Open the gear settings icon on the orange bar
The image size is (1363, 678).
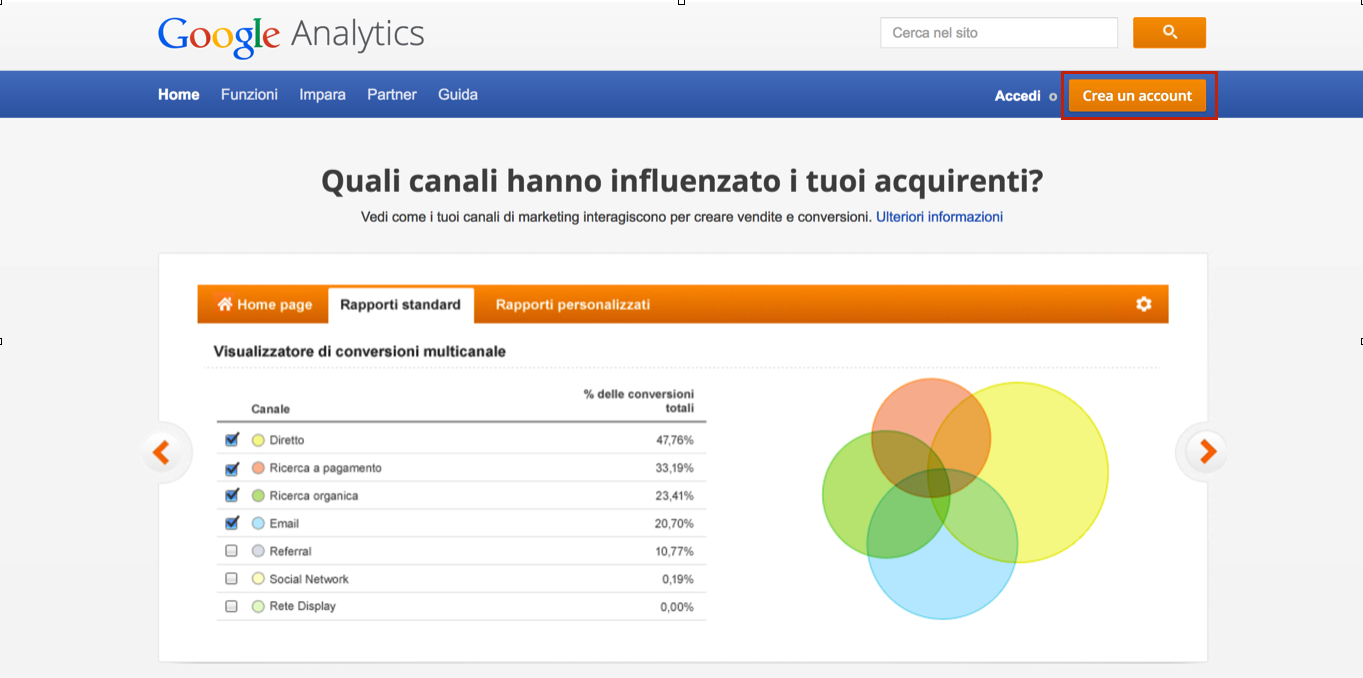point(1143,304)
